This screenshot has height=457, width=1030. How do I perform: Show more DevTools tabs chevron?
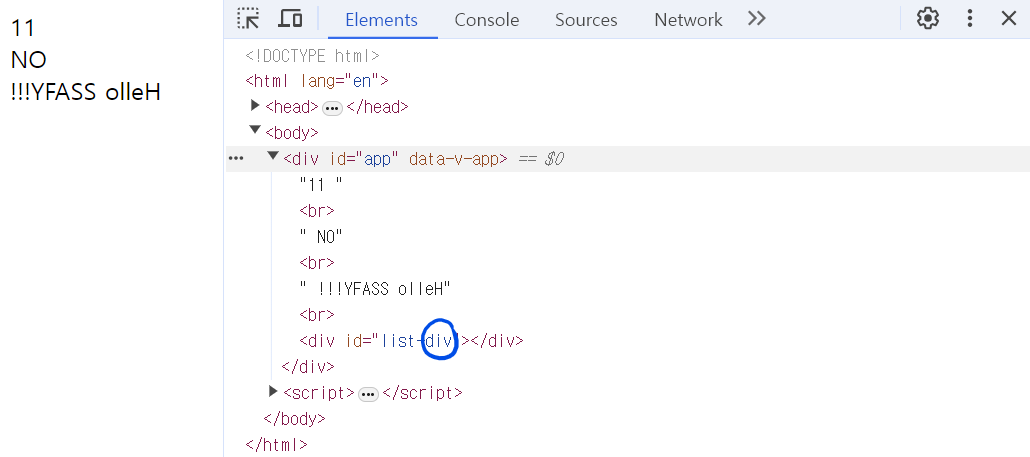tap(757, 18)
